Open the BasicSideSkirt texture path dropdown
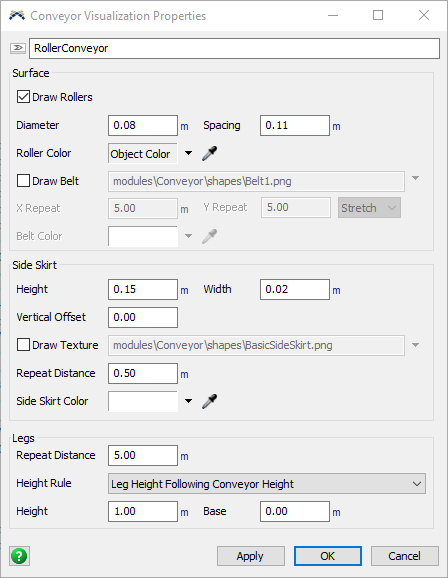448x578 pixels. [416, 345]
